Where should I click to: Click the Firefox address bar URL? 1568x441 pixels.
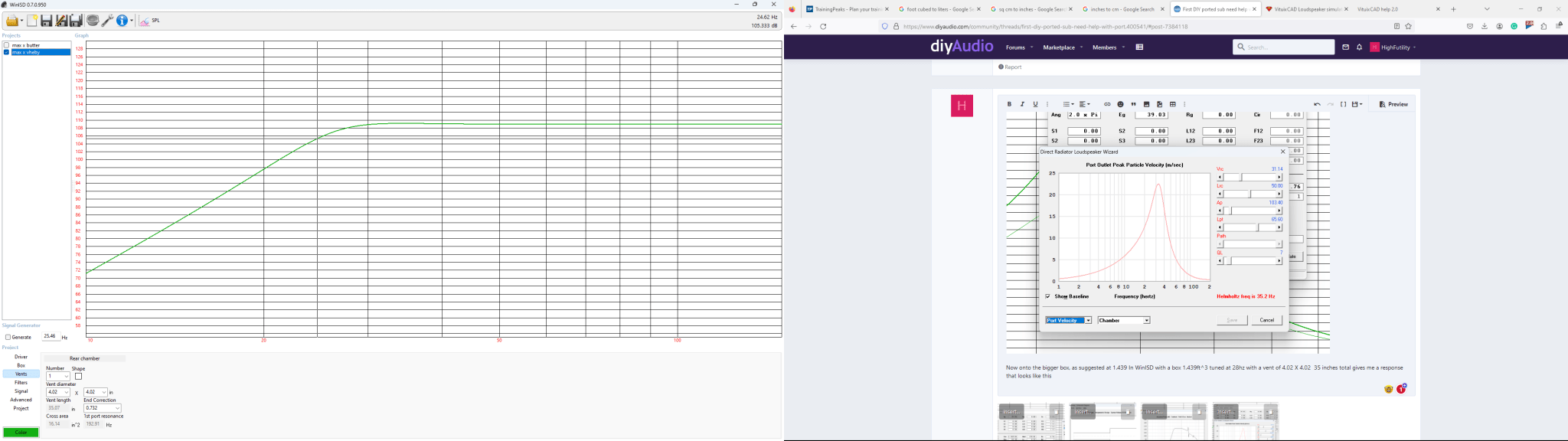(x=1045, y=26)
